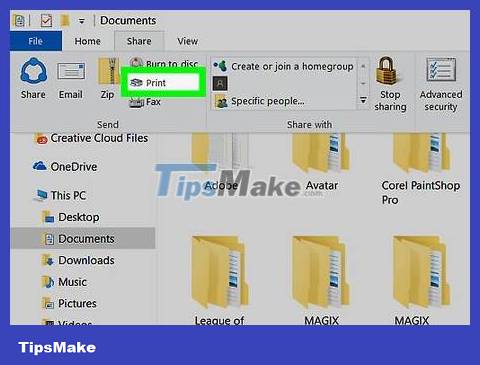Open Pictures in the navigation pane
Image resolution: width=480 pixels, height=365 pixels.
[x=69, y=303]
